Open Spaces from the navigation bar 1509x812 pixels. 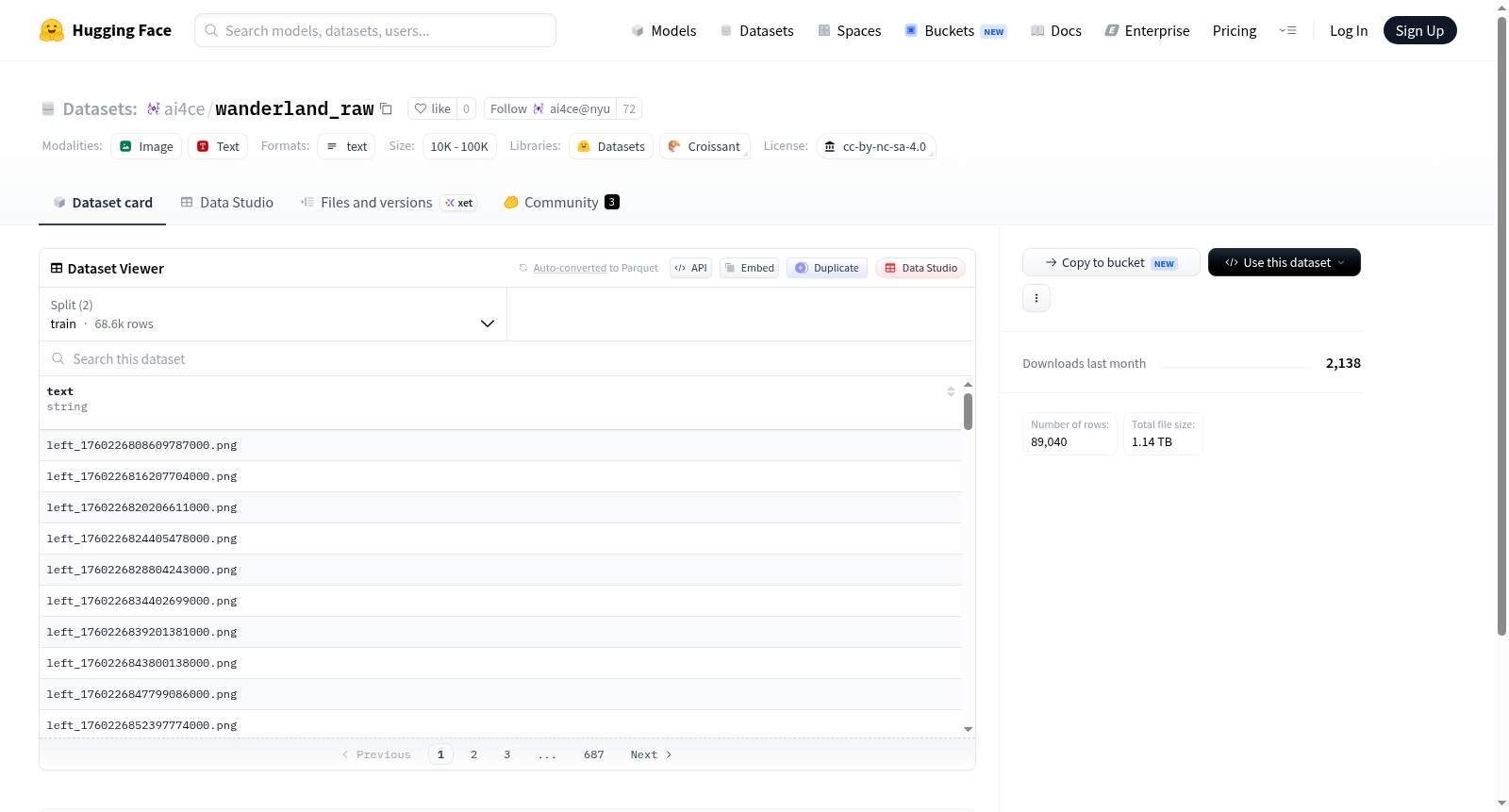click(850, 30)
